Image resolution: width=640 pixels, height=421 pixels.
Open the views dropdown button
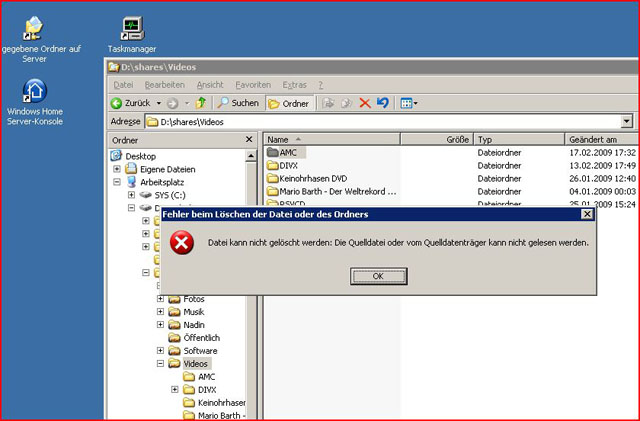pyautogui.click(x=409, y=103)
